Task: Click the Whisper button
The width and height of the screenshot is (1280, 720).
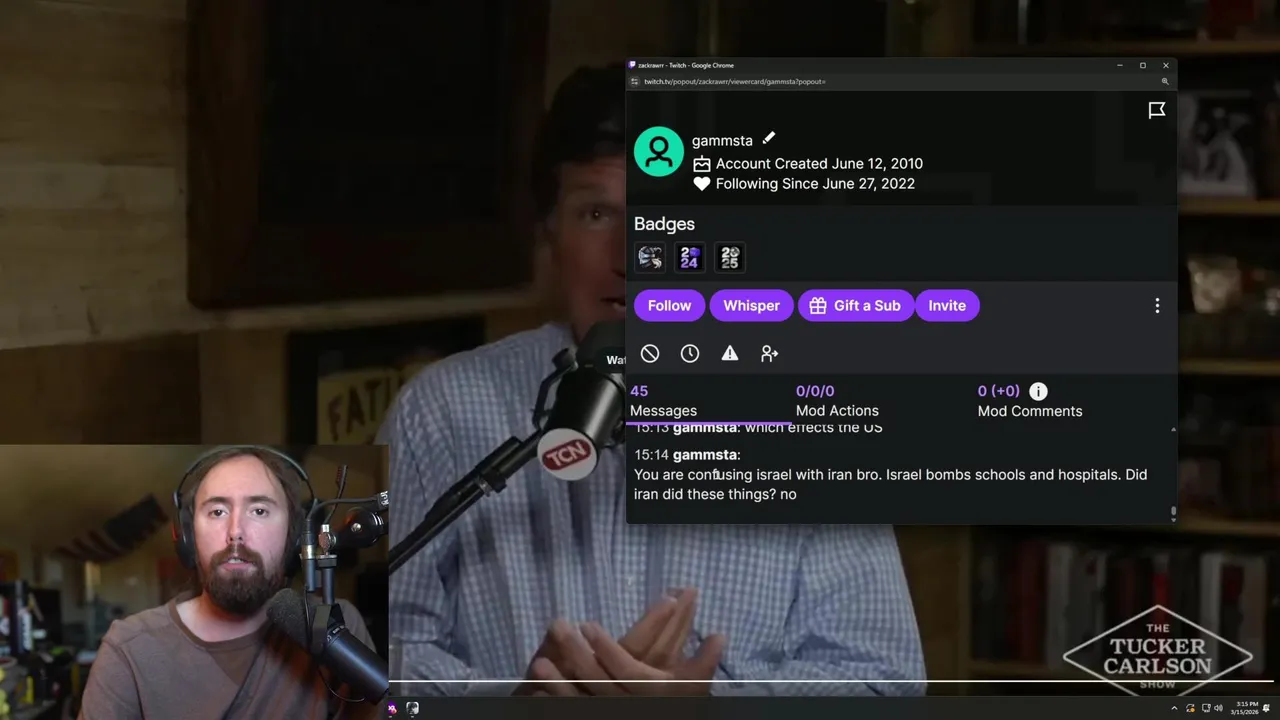Action: (751, 306)
